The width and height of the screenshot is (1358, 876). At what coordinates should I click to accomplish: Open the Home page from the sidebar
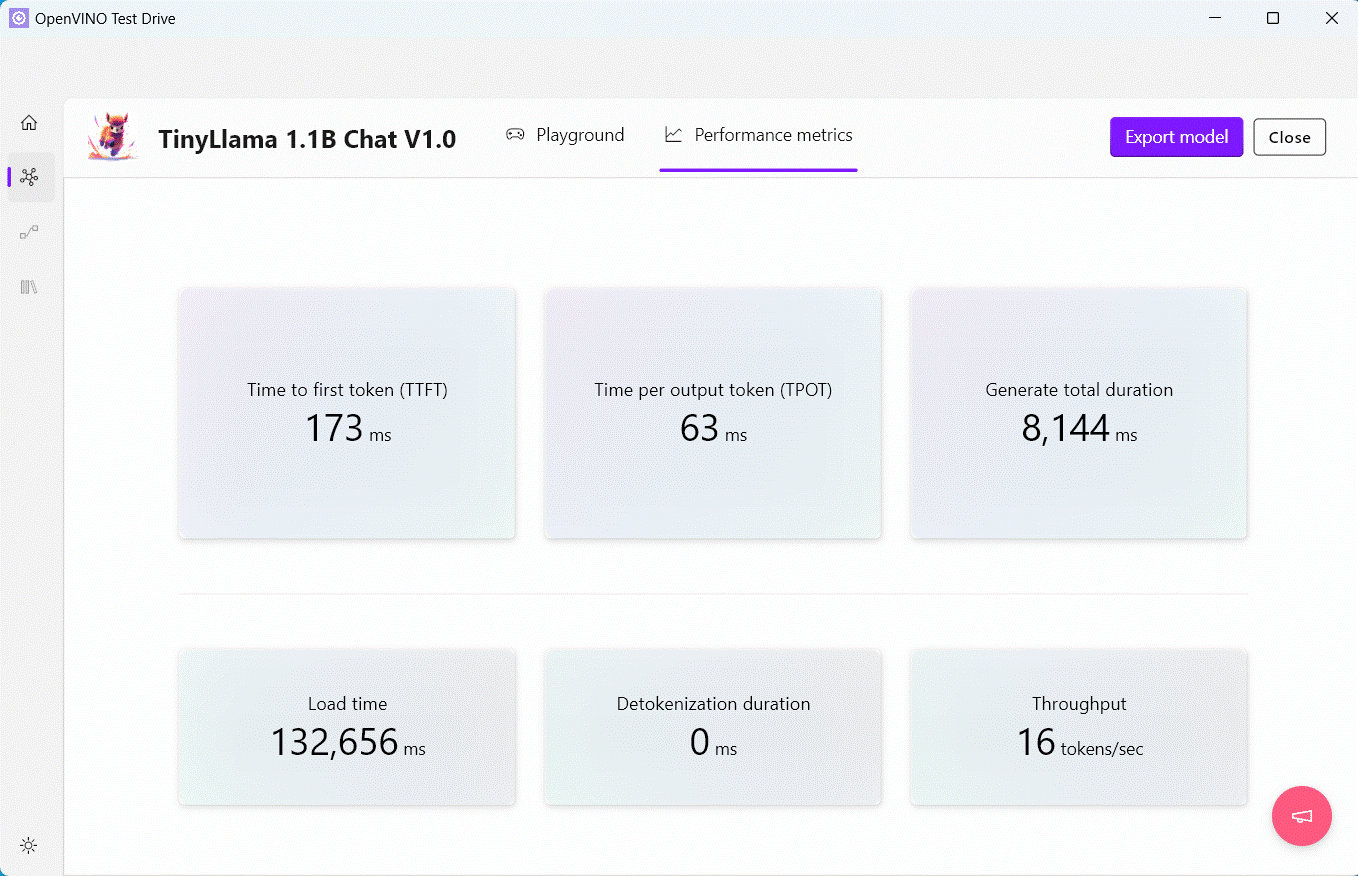coord(29,121)
